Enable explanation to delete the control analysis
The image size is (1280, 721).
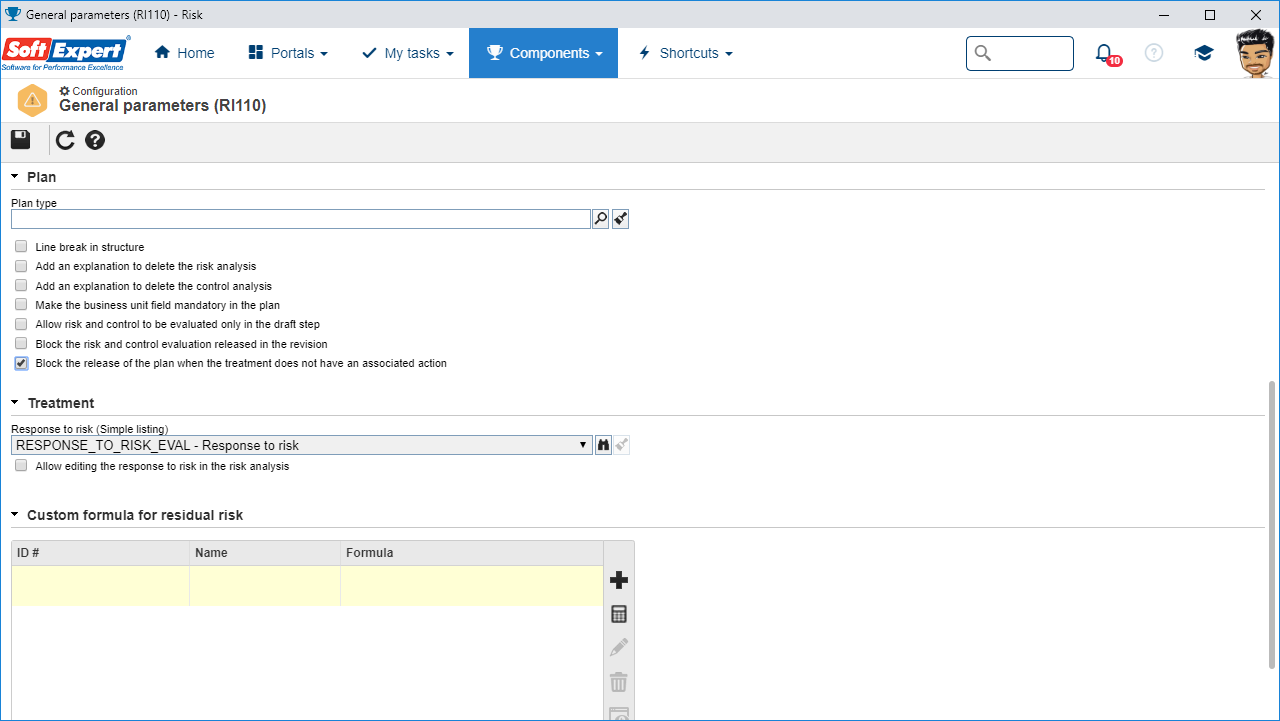pos(21,286)
